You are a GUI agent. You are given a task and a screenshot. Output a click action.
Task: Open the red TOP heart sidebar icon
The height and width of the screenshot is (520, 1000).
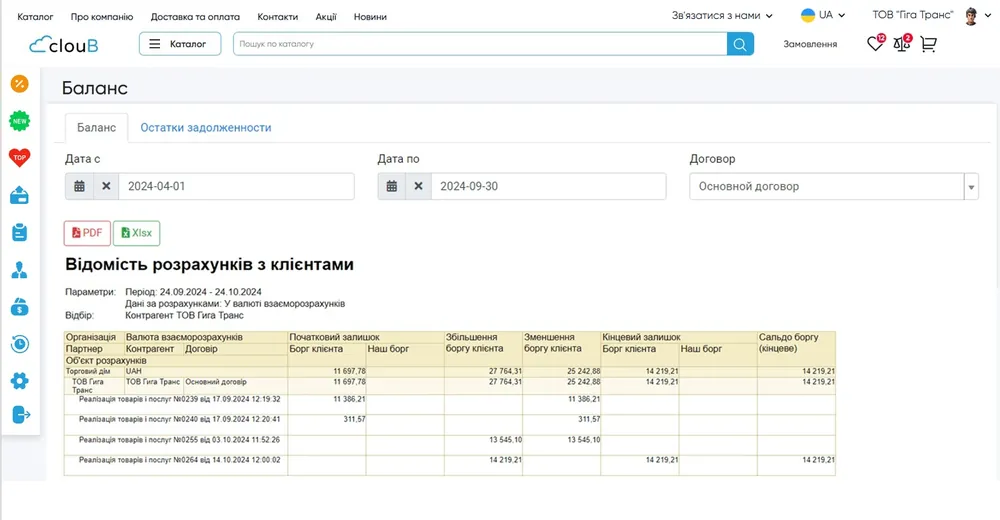pyautogui.click(x=20, y=158)
